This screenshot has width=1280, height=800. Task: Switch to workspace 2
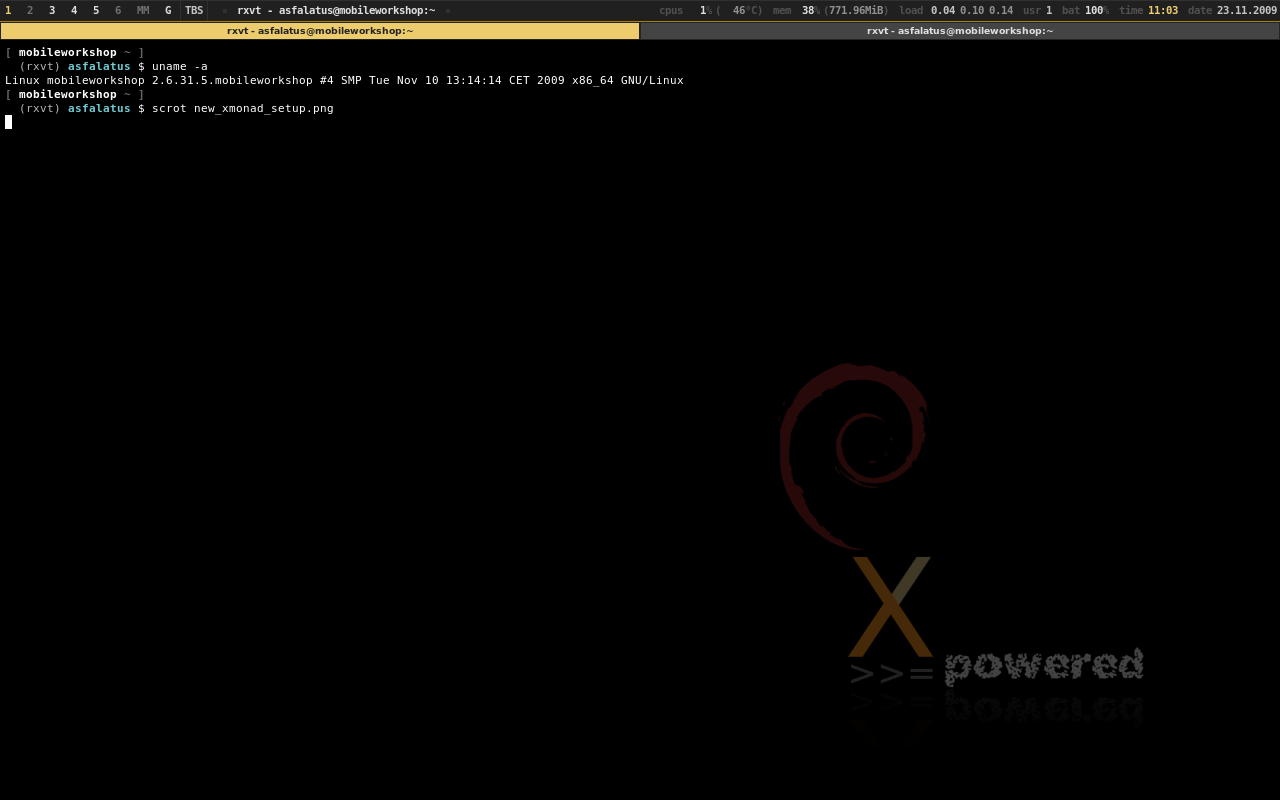coord(30,11)
